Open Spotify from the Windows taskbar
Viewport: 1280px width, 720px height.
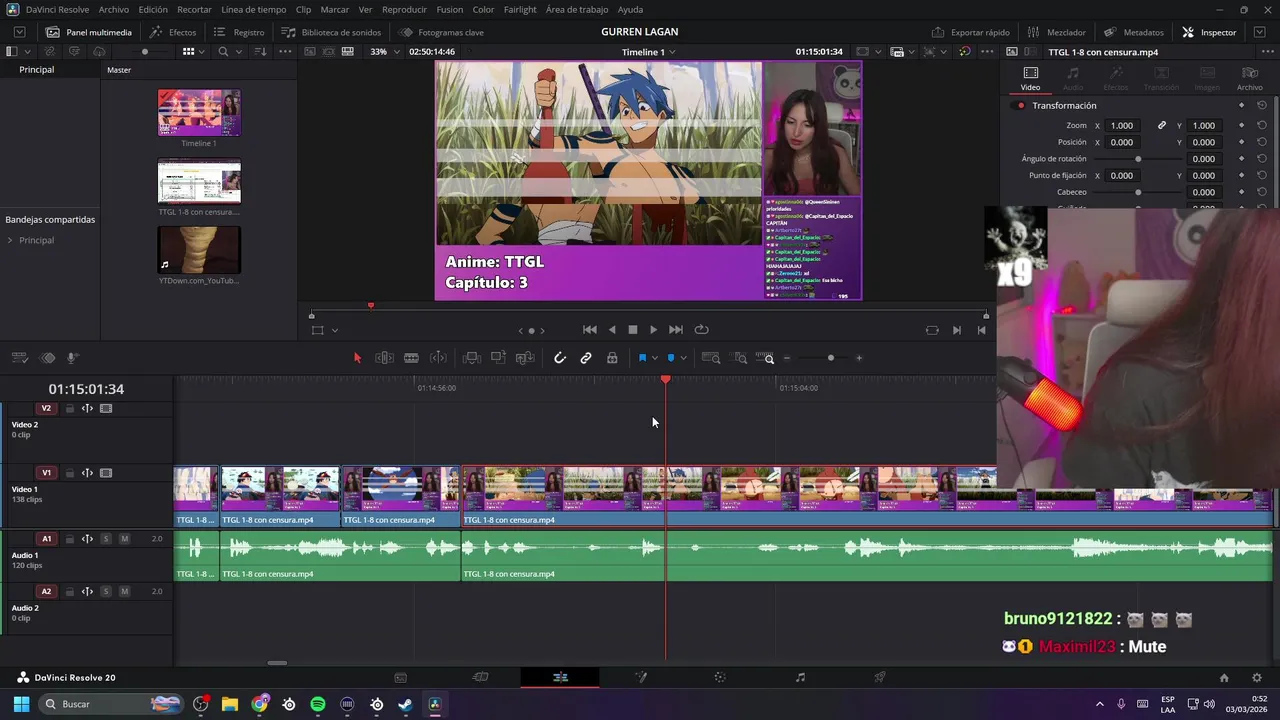pos(318,704)
